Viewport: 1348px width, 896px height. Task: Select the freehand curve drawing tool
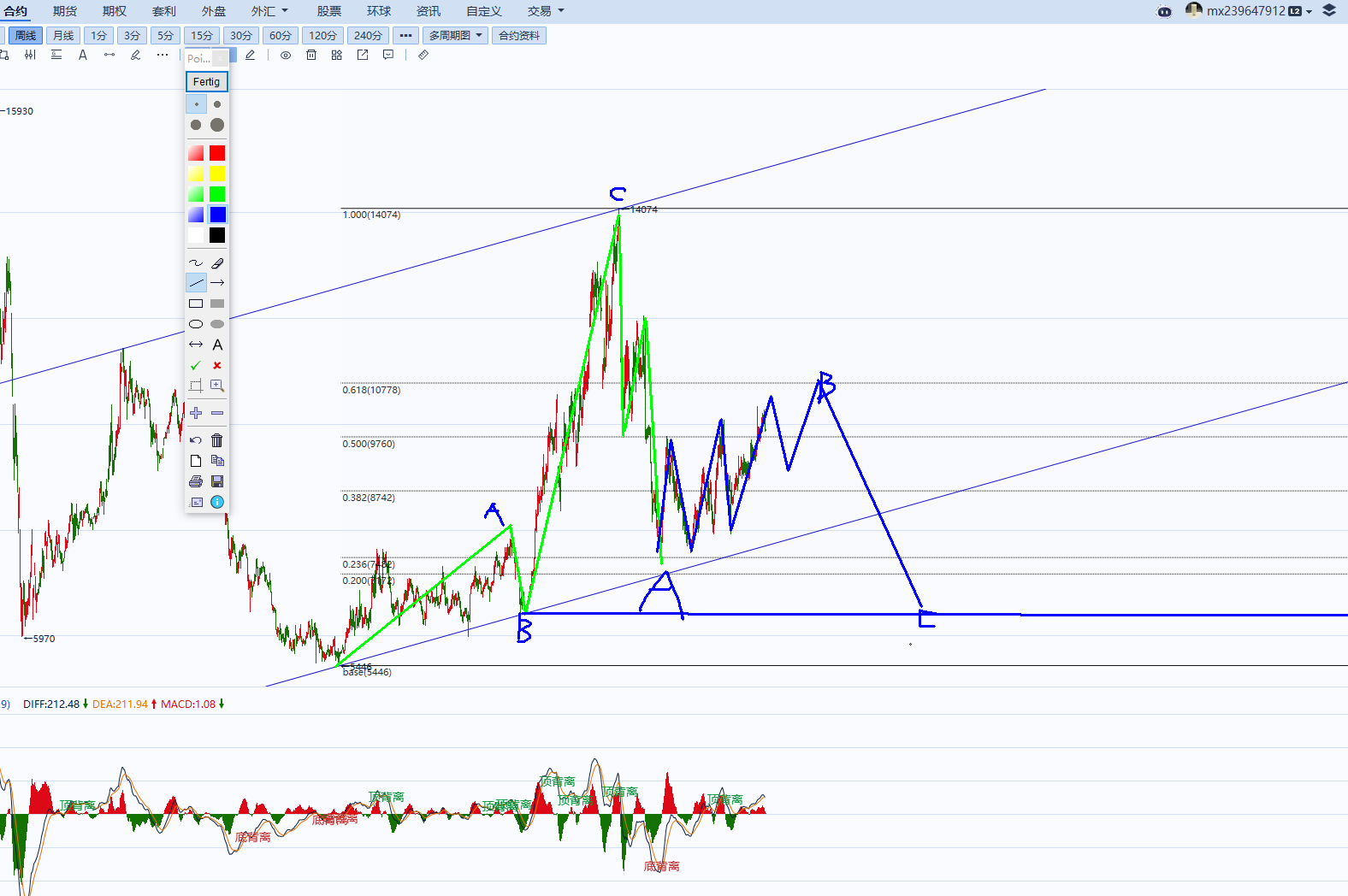196,263
